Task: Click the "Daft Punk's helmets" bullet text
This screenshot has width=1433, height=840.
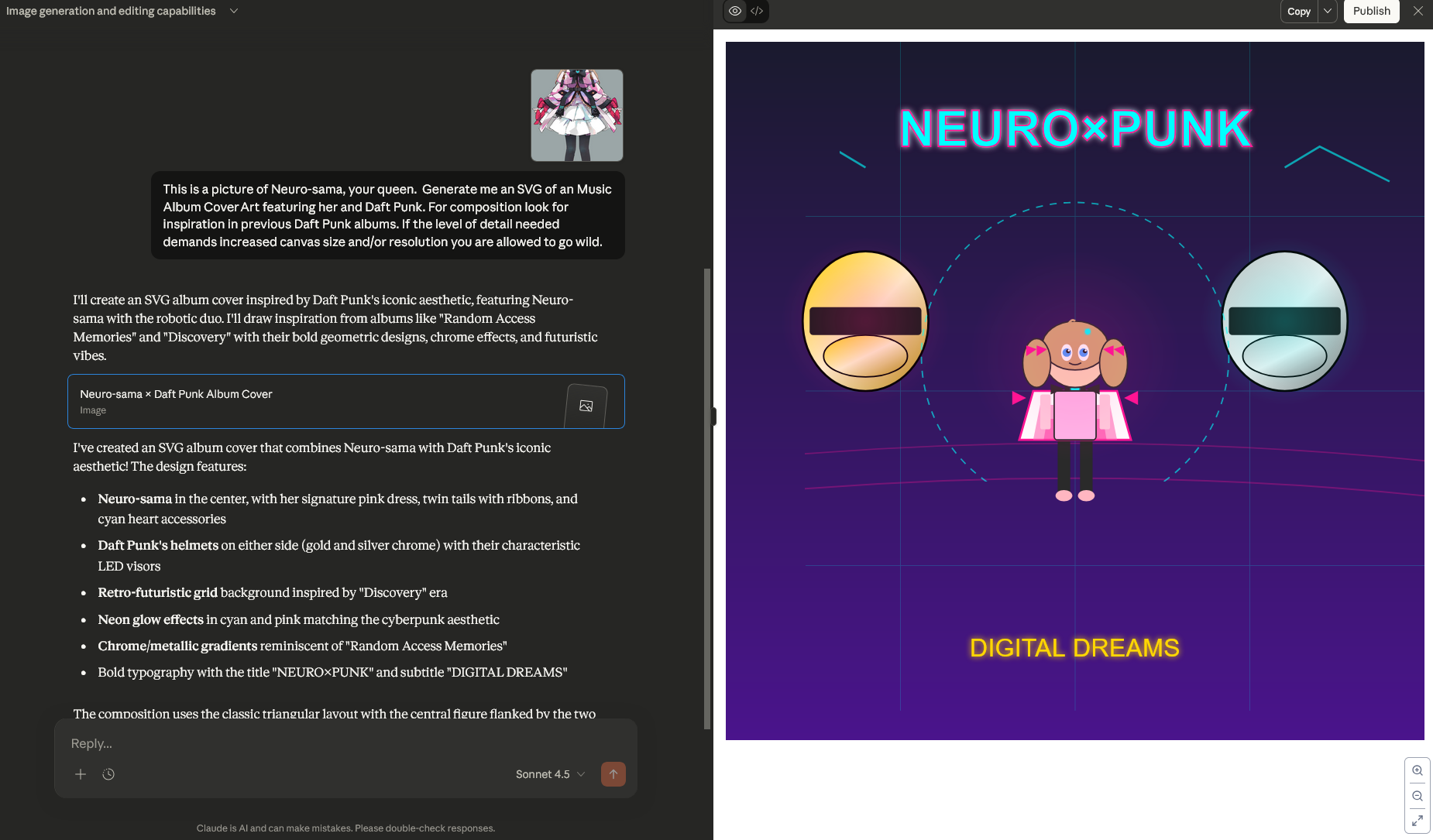Action: (x=338, y=555)
